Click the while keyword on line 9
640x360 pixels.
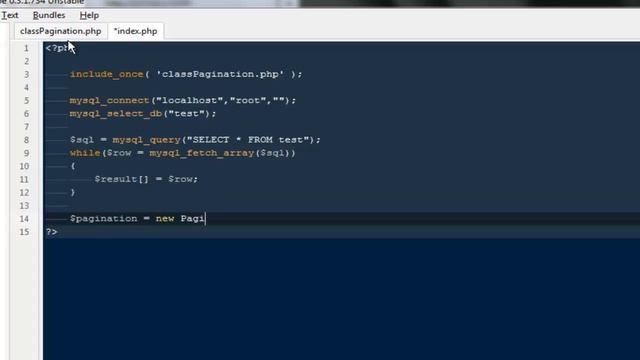tap(85, 153)
